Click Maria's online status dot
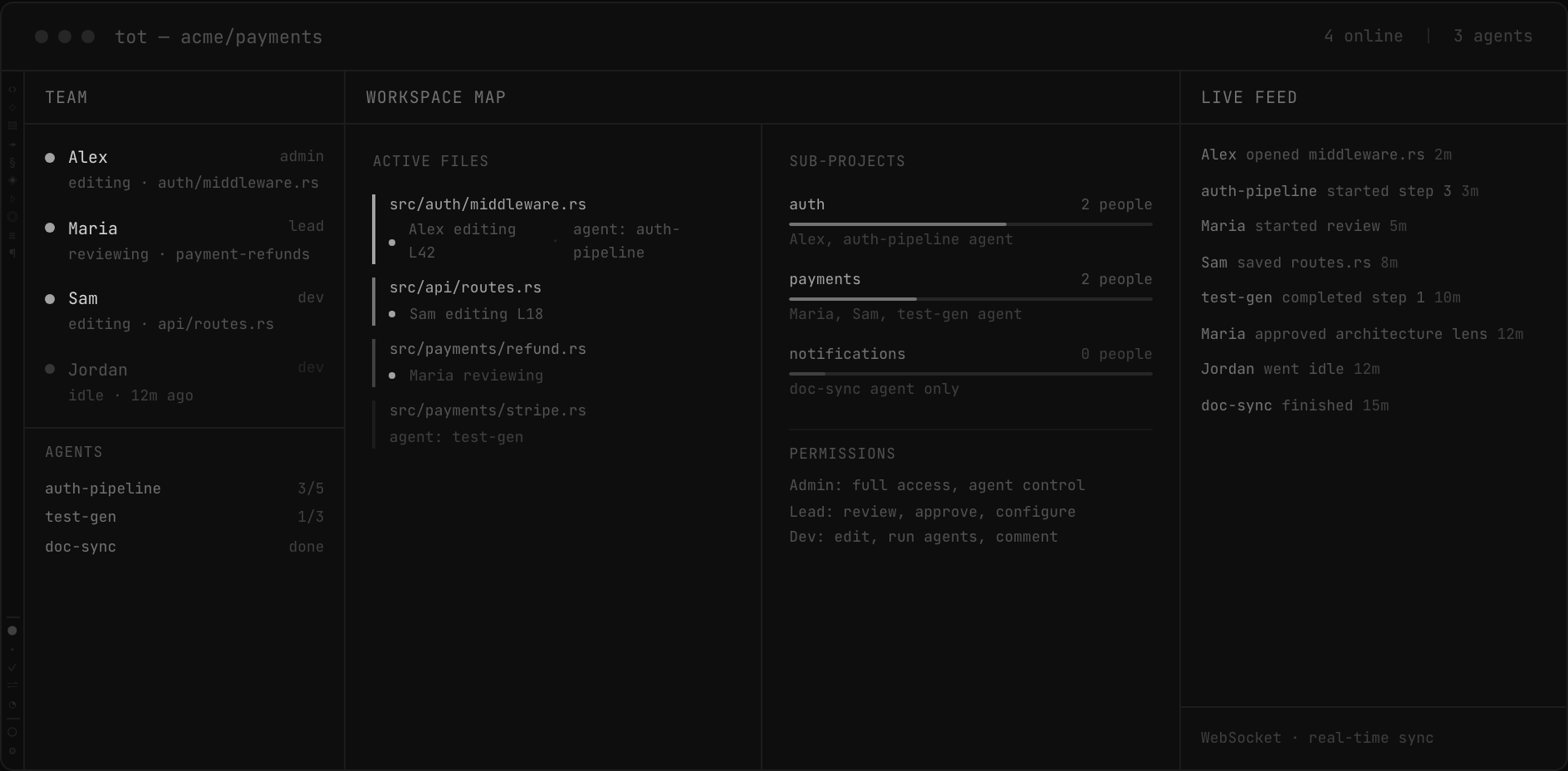1568x771 pixels. point(50,228)
